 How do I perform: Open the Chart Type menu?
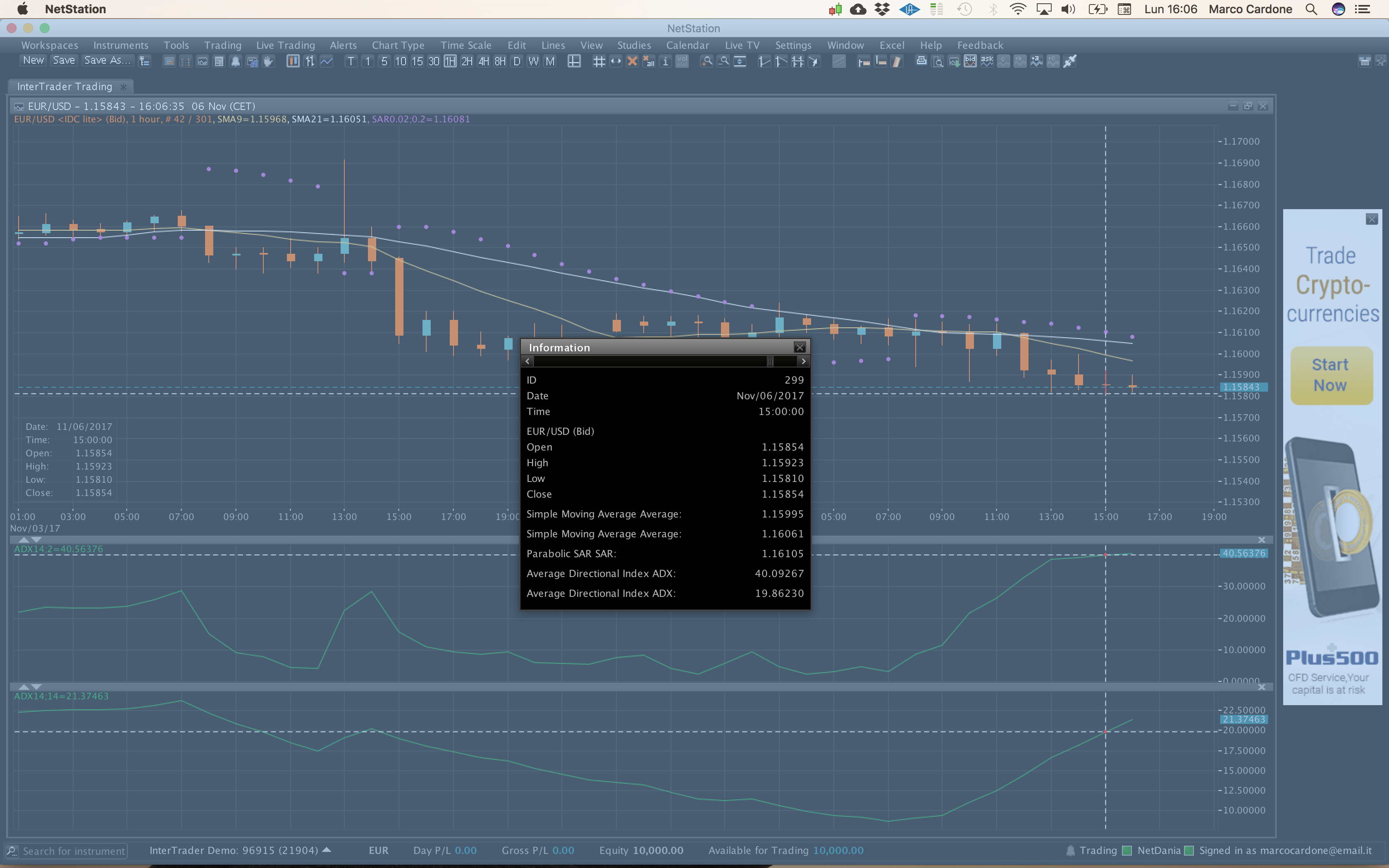point(398,45)
